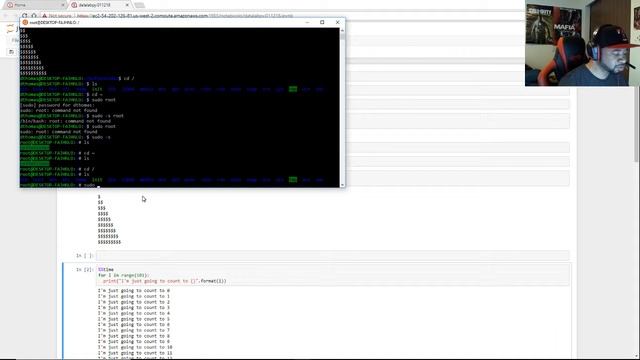Open a new browser tab

click(x=139, y=5)
